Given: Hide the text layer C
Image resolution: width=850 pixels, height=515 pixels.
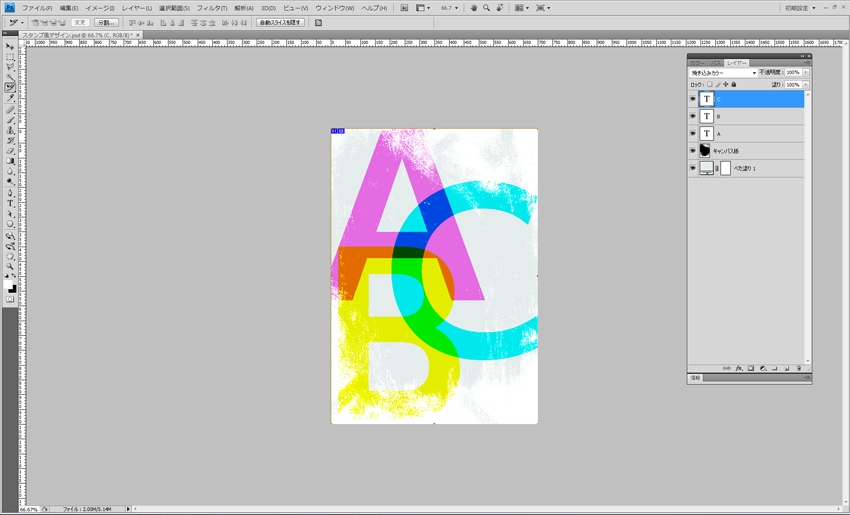Looking at the screenshot, I should tap(692, 99).
